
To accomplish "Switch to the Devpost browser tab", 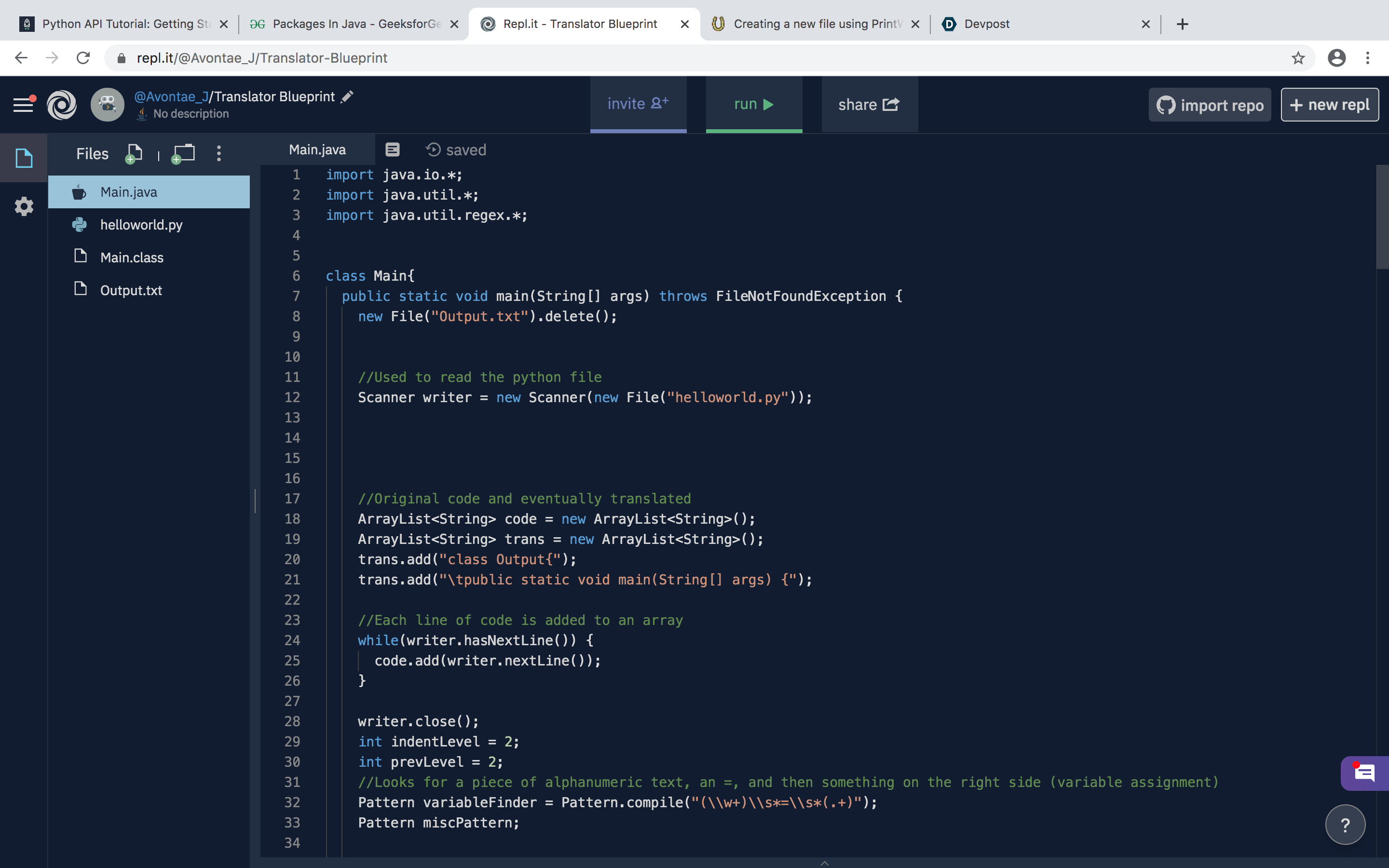I will [986, 24].
